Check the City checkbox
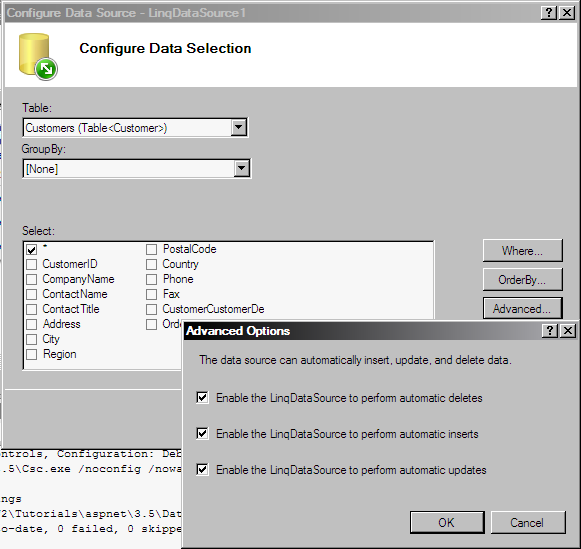The width and height of the screenshot is (581, 549). coord(31,339)
